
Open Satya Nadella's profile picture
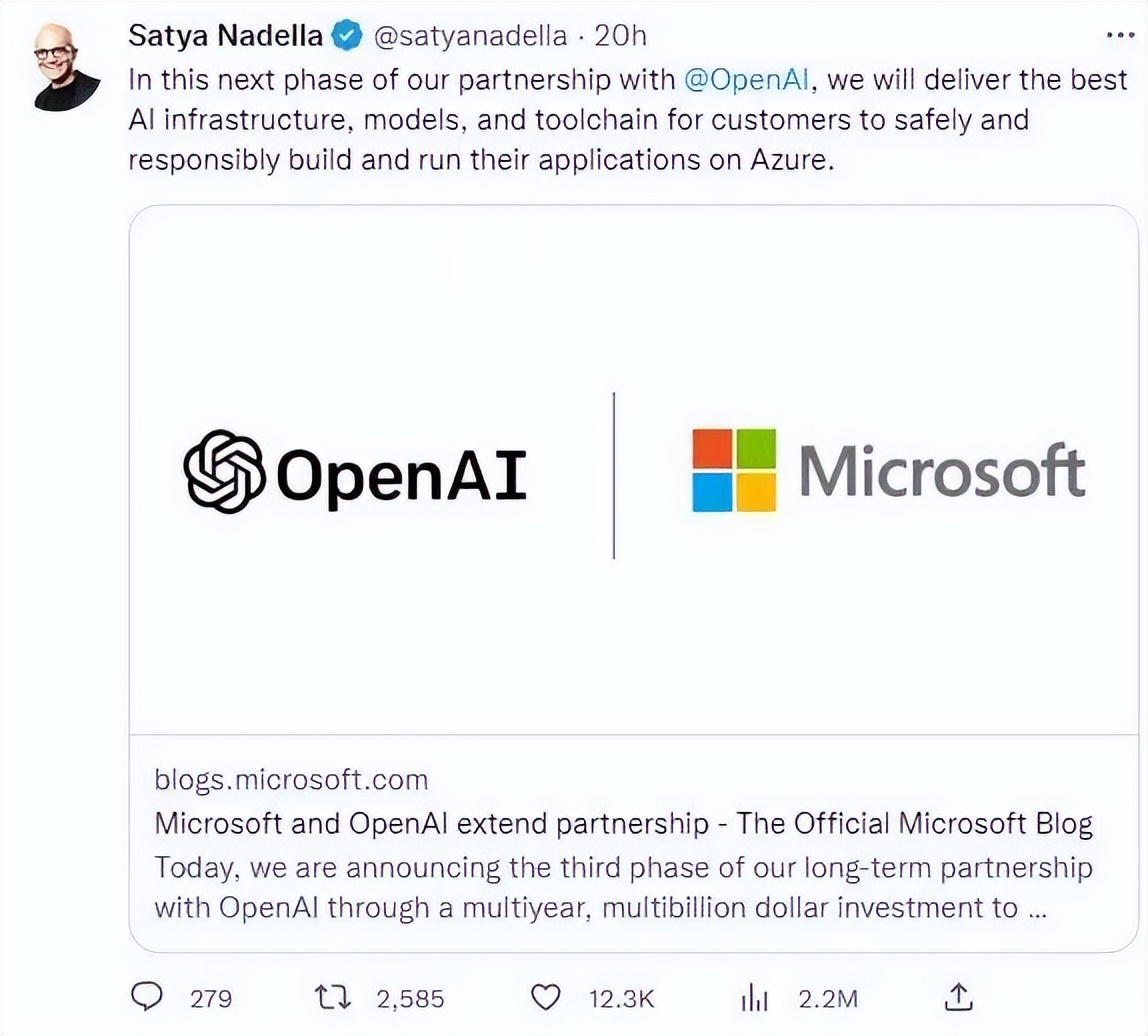click(66, 66)
